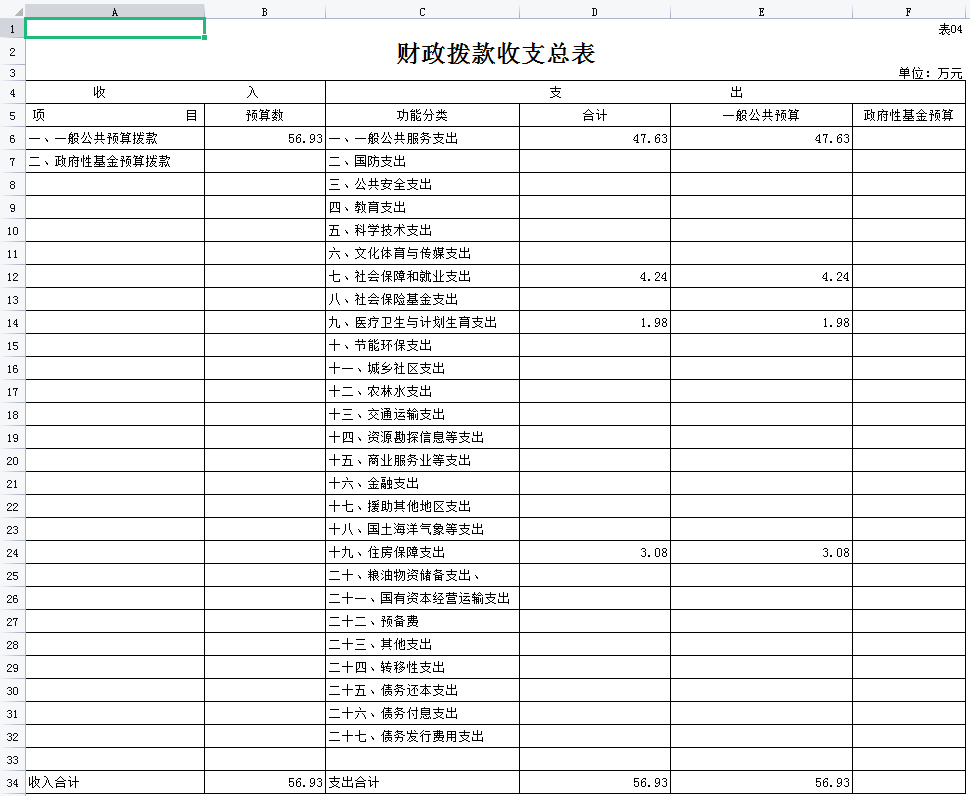970x796 pixels.
Task: Select row 6 header
Action: point(12,139)
